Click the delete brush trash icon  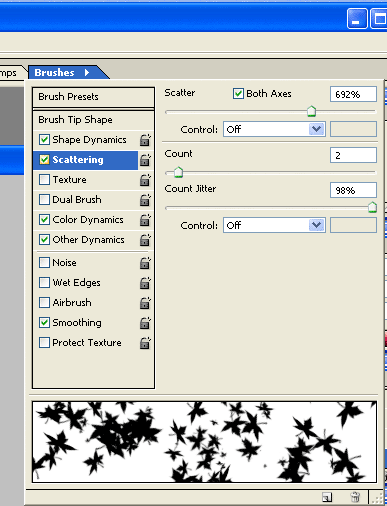coord(355,497)
